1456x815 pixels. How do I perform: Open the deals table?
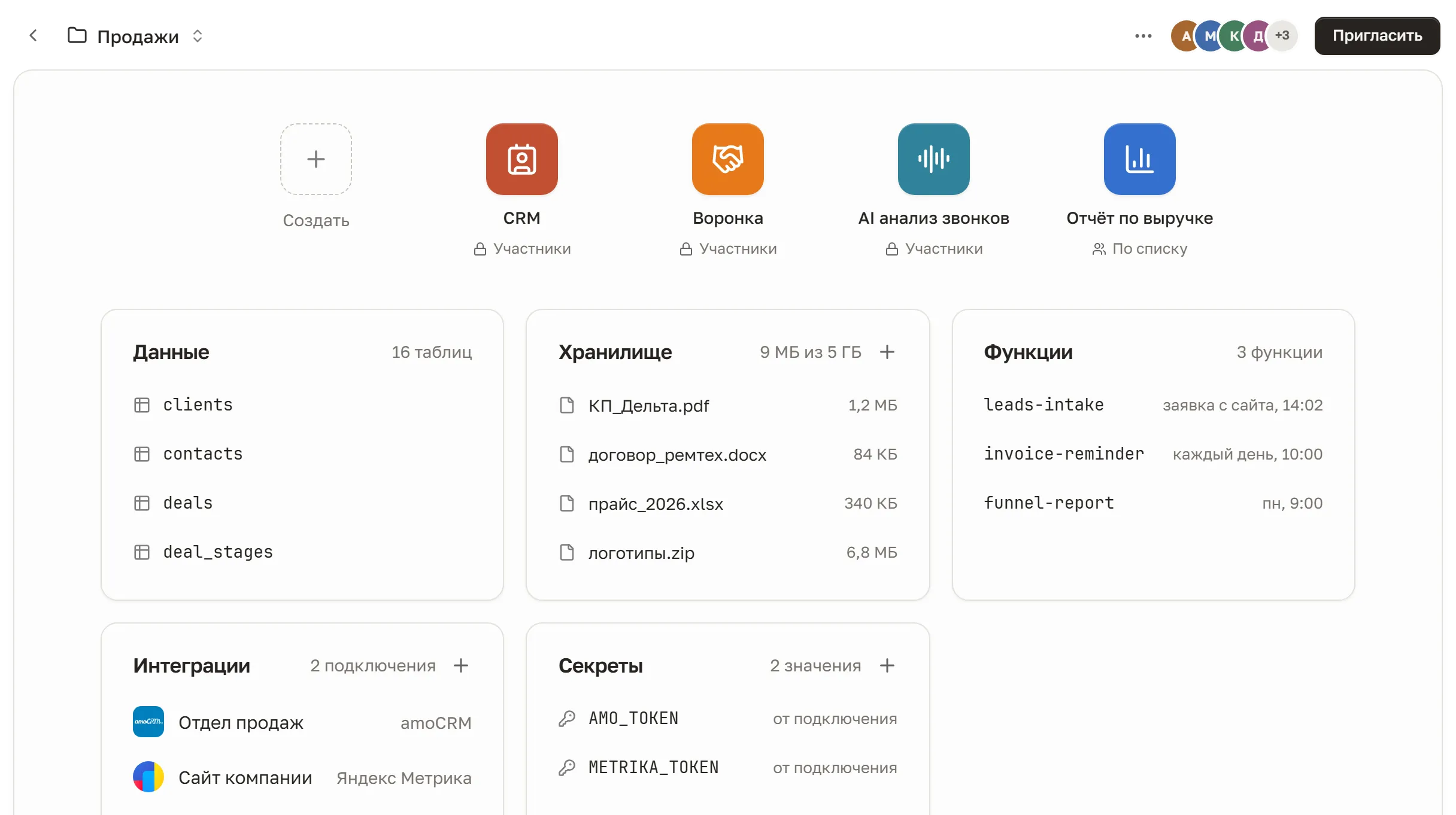point(302,503)
